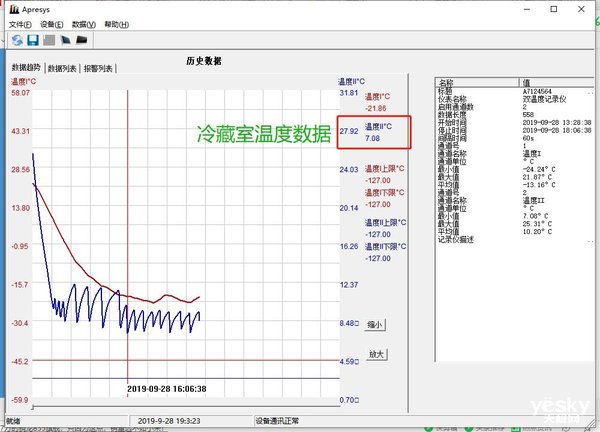Click the blue floppy-disk save icon
Screen dimensions: 600x432
pyautogui.click(x=33, y=40)
